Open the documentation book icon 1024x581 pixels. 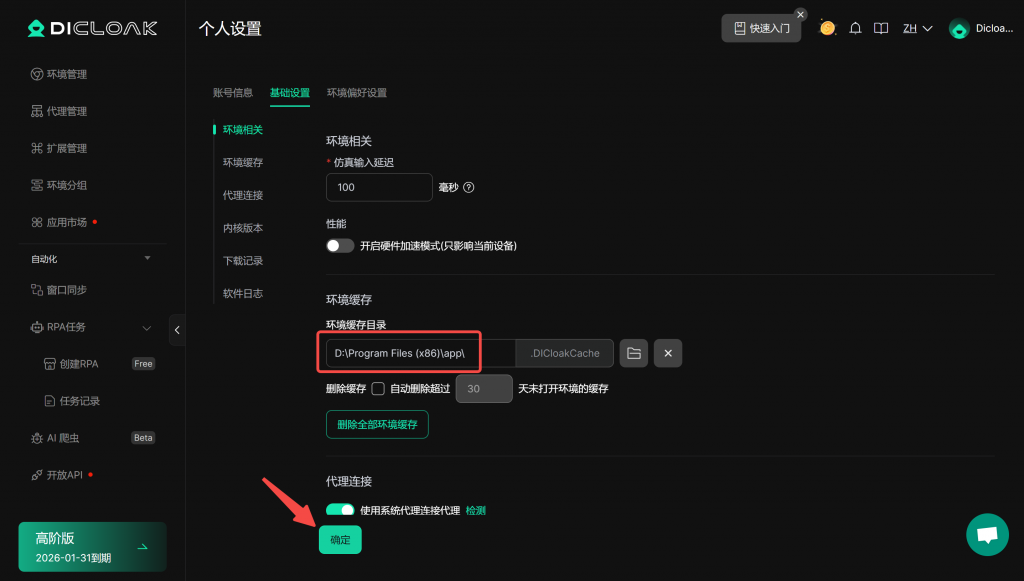point(881,29)
